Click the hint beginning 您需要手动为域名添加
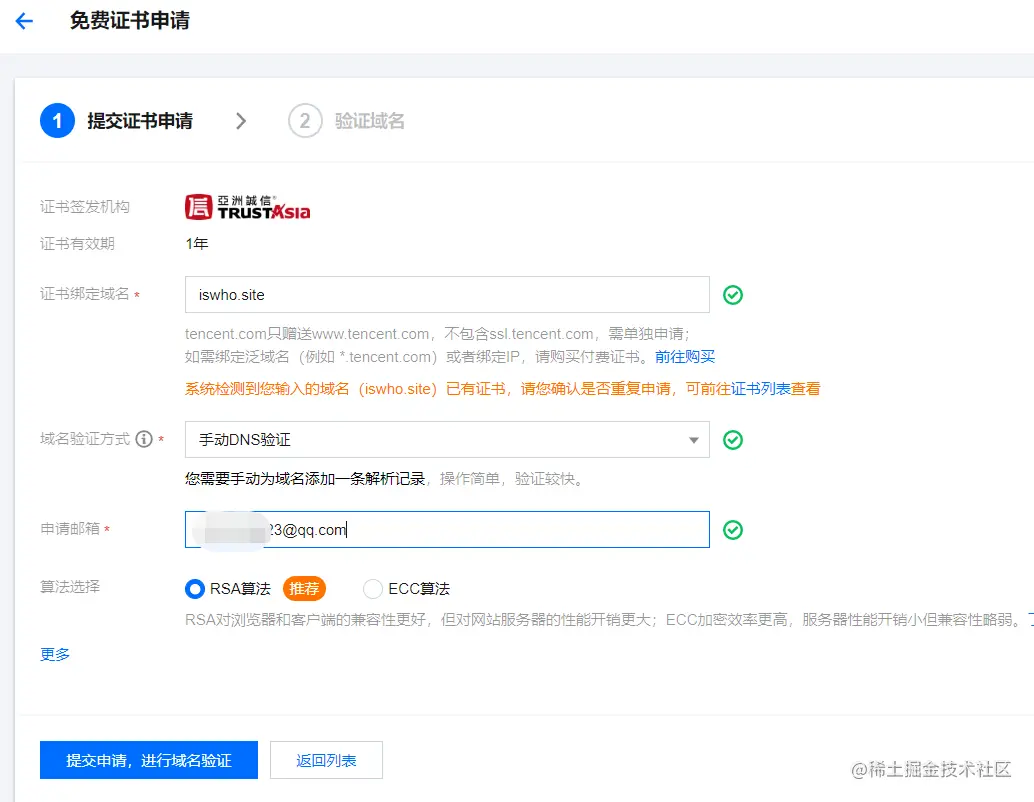Viewport: 1034px width, 802px height. 384,479
